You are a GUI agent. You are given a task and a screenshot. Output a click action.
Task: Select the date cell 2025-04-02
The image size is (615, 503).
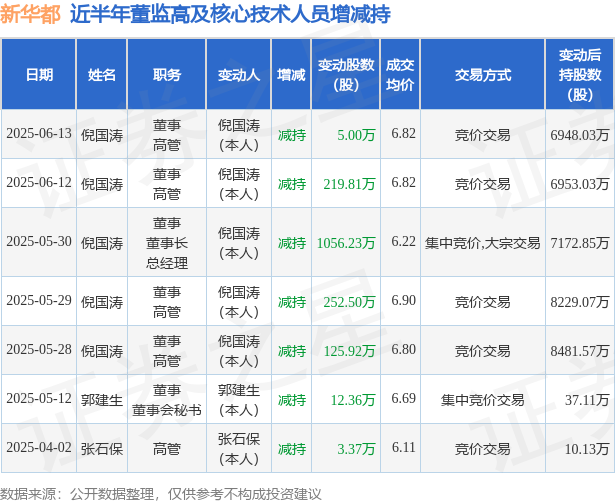tap(39, 448)
